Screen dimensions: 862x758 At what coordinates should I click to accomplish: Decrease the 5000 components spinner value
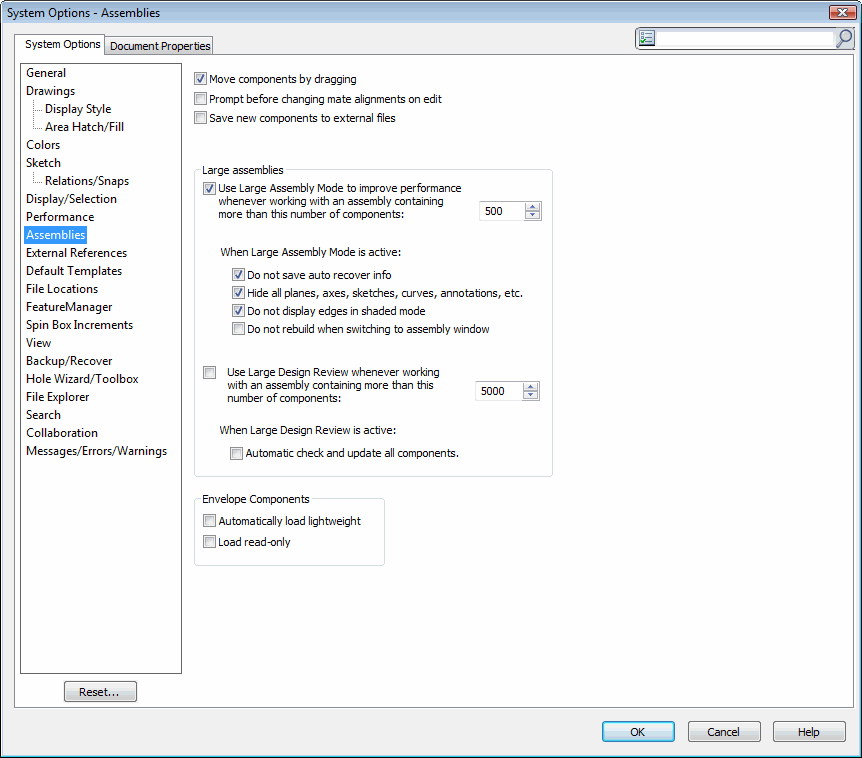click(x=531, y=395)
